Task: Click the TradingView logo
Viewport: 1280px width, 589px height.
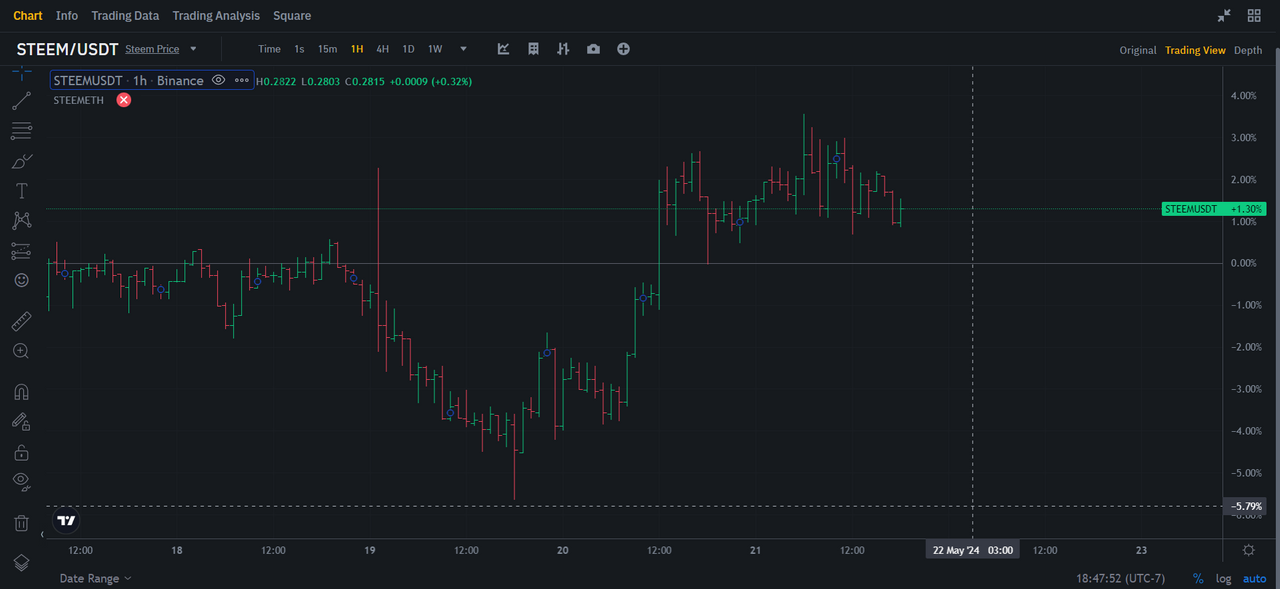Action: (x=66, y=521)
